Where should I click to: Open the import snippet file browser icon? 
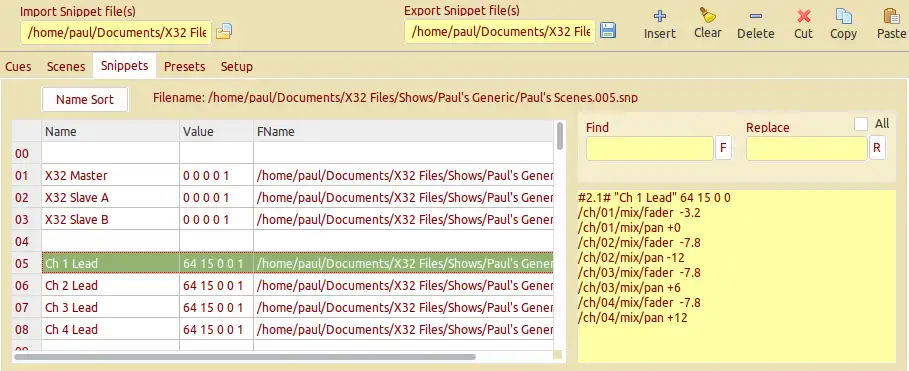coord(224,31)
